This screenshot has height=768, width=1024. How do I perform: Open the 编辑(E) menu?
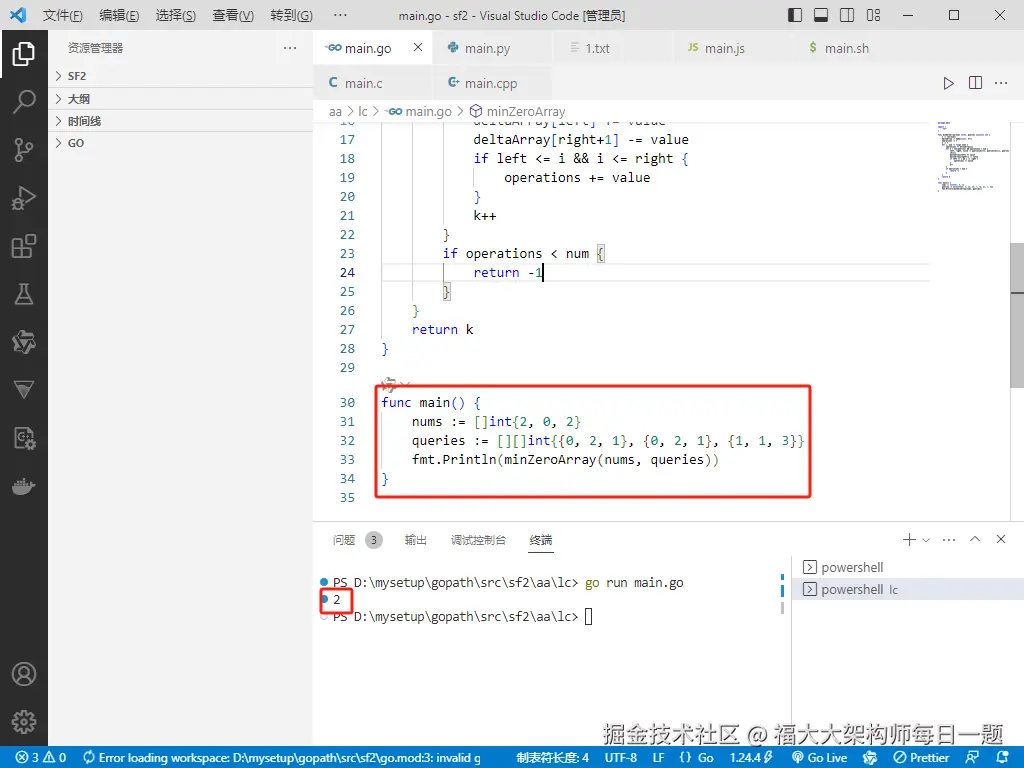119,15
